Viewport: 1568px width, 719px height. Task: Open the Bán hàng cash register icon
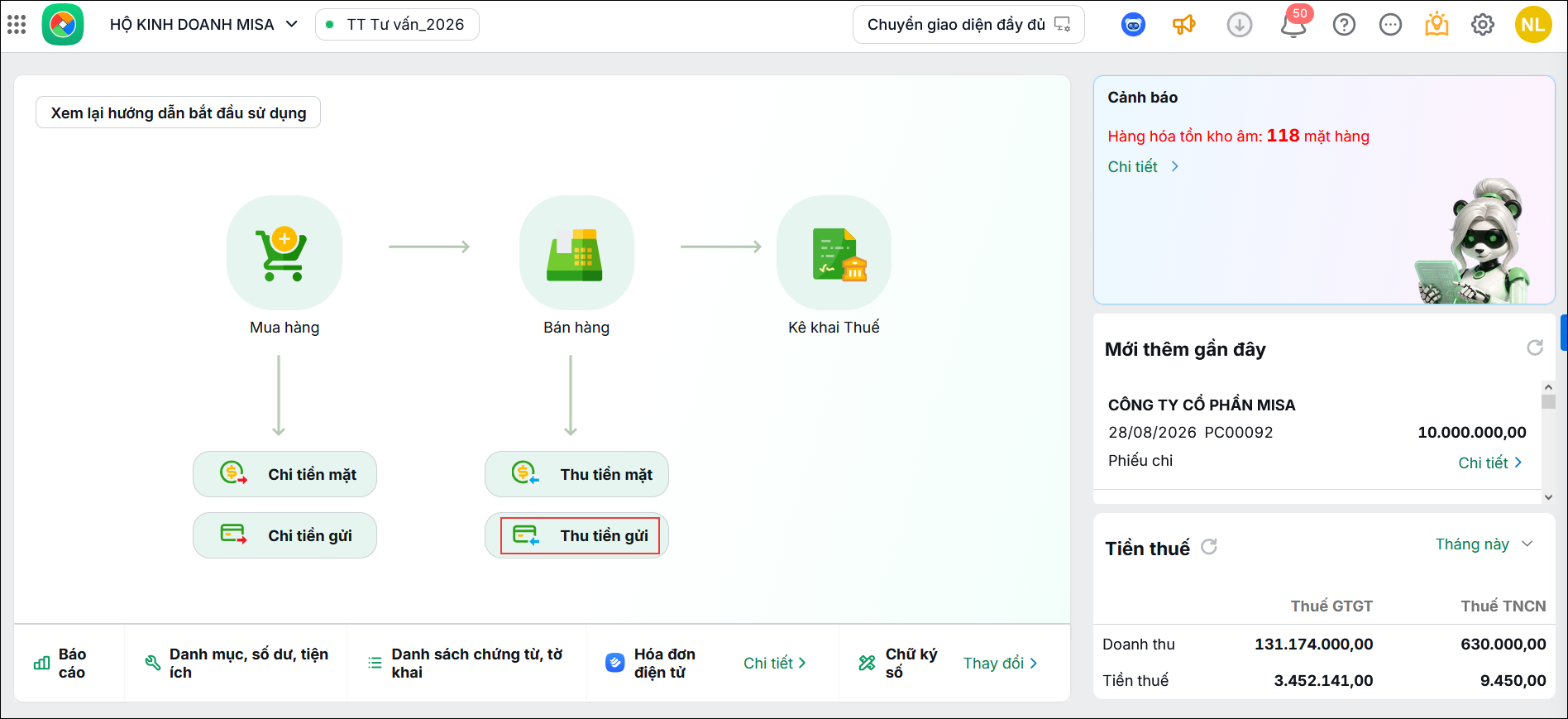[x=576, y=253]
